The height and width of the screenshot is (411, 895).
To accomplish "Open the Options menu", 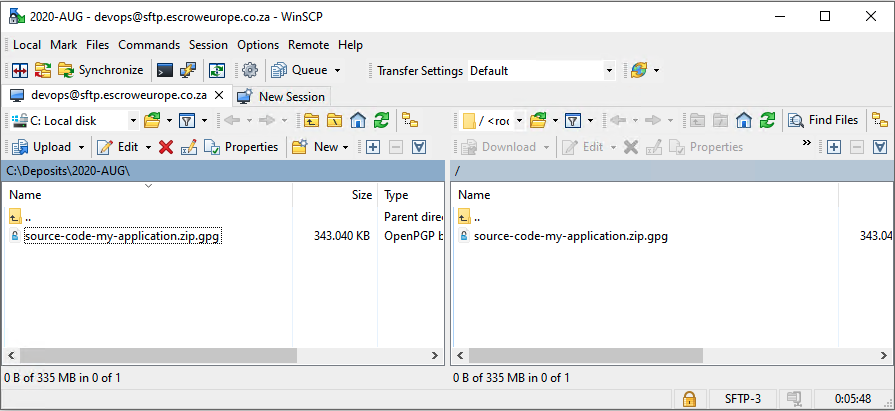I will [258, 45].
